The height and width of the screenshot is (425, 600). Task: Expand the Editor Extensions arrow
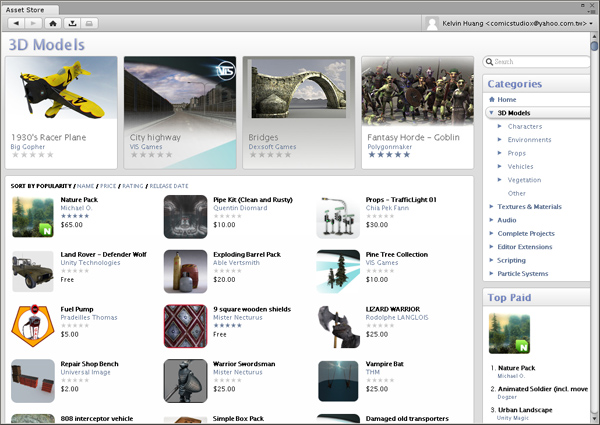coord(491,246)
